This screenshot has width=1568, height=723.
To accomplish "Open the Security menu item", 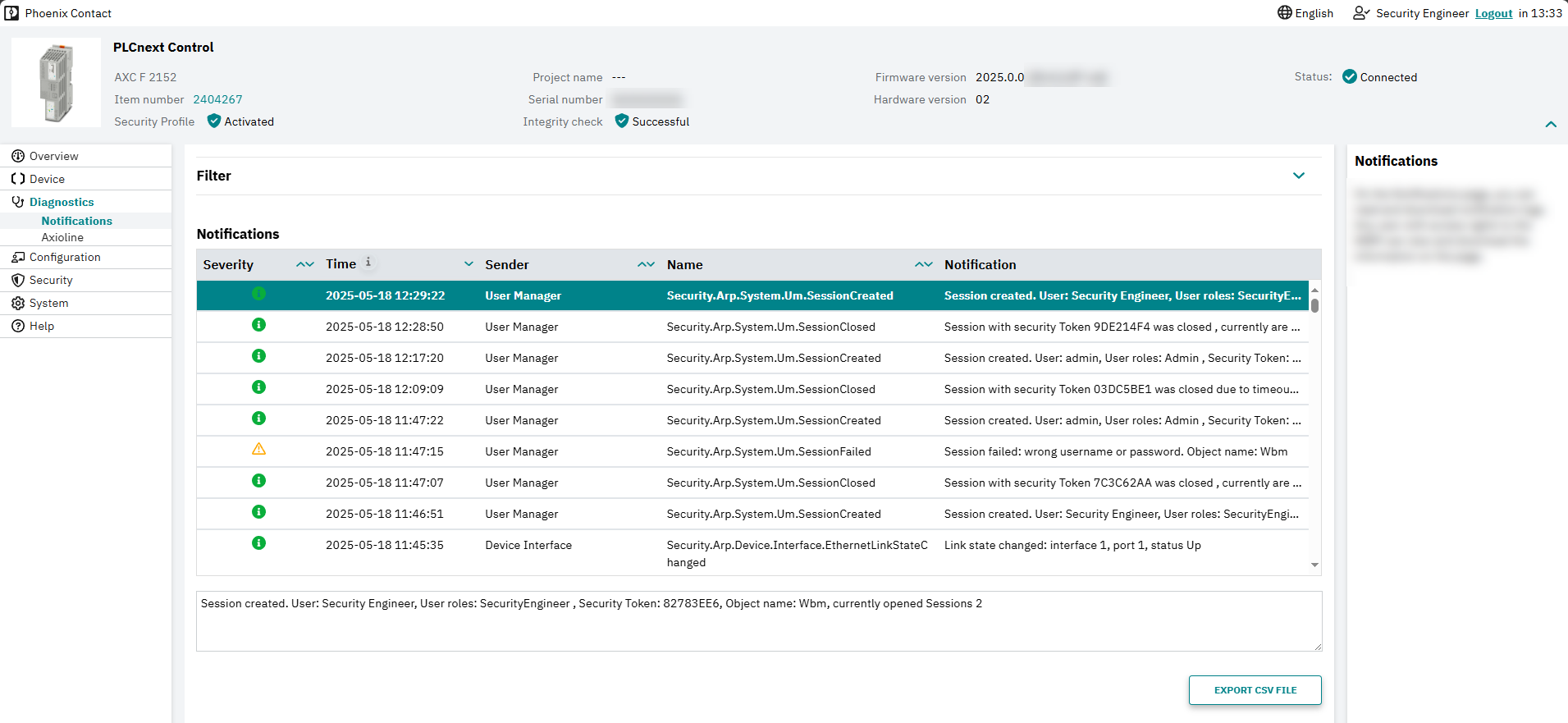I will (51, 280).
